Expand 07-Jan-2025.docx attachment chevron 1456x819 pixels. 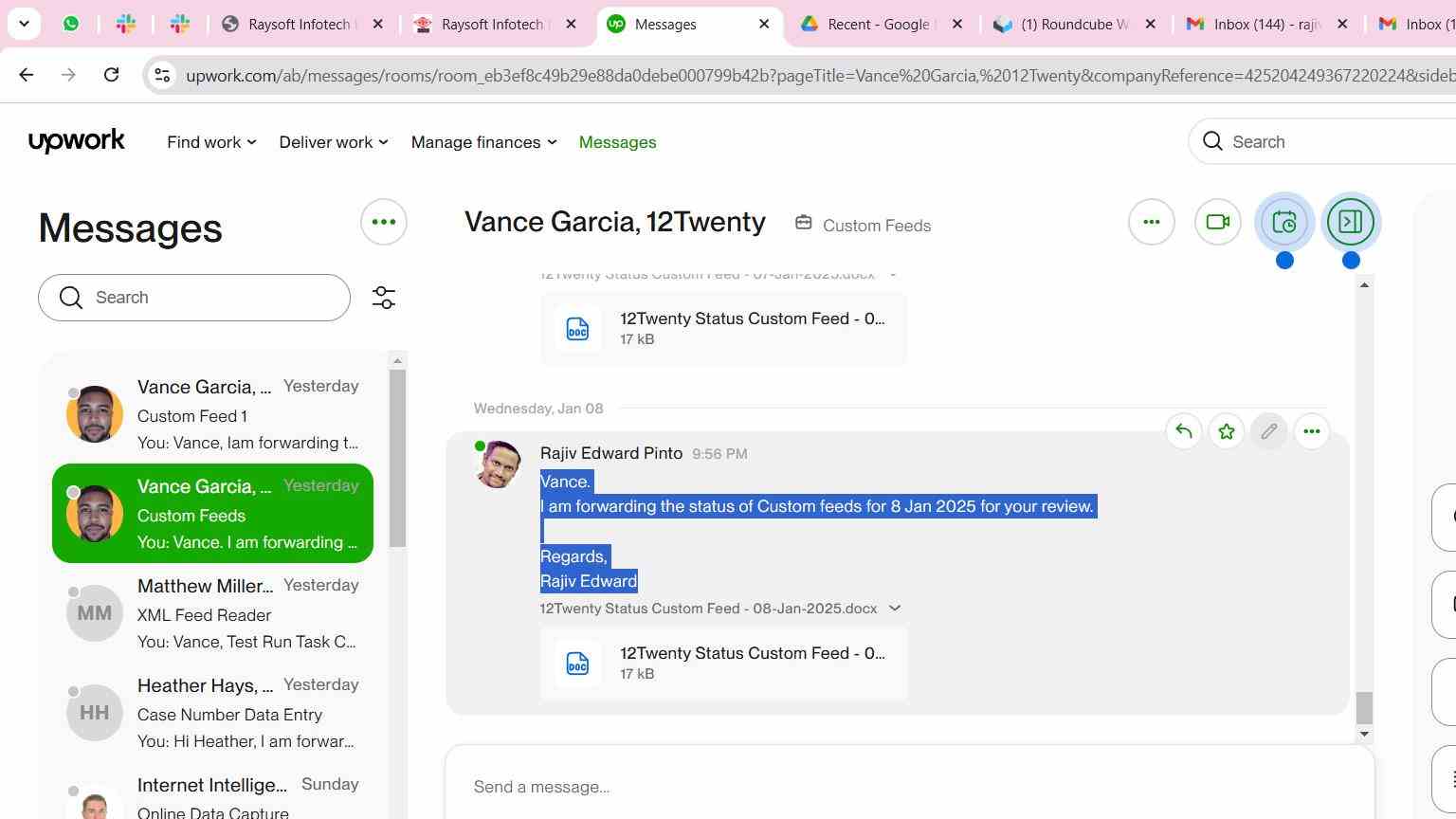(x=893, y=275)
